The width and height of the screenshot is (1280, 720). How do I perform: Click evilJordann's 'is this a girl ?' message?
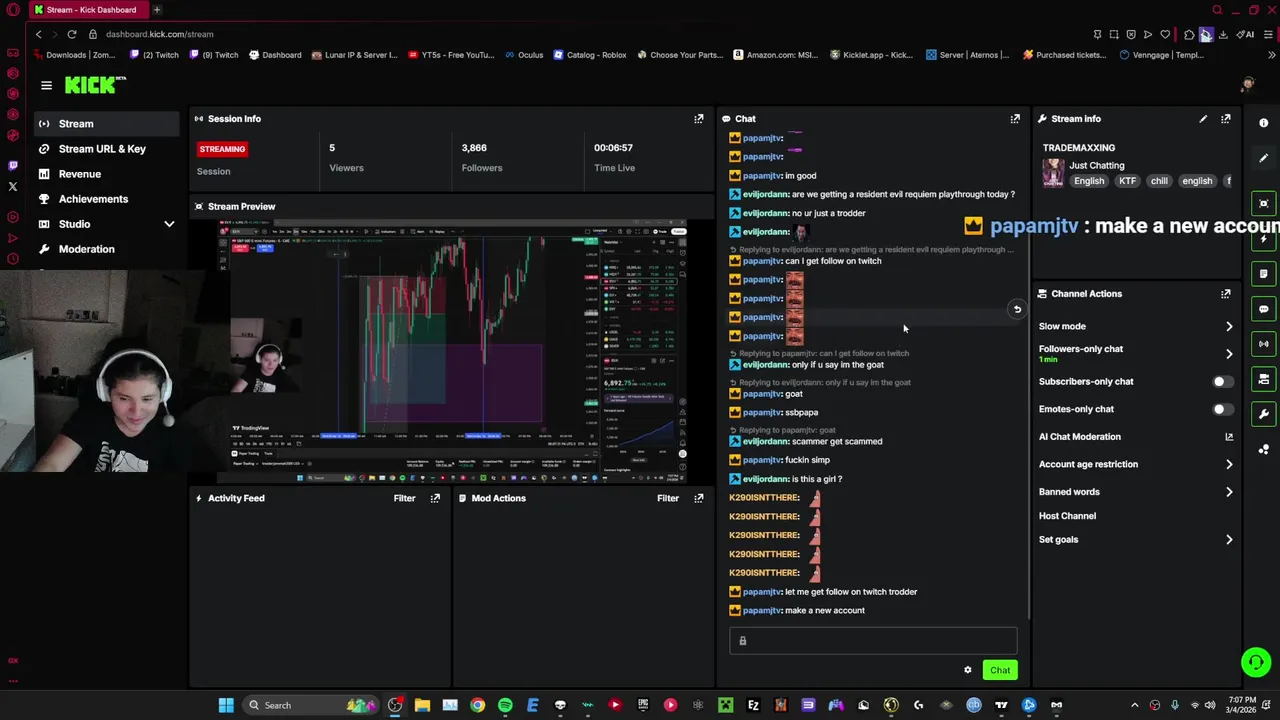[817, 479]
